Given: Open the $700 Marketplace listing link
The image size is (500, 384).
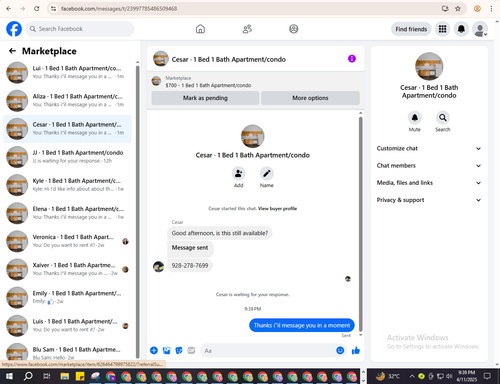Looking at the screenshot, I should click(x=208, y=85).
